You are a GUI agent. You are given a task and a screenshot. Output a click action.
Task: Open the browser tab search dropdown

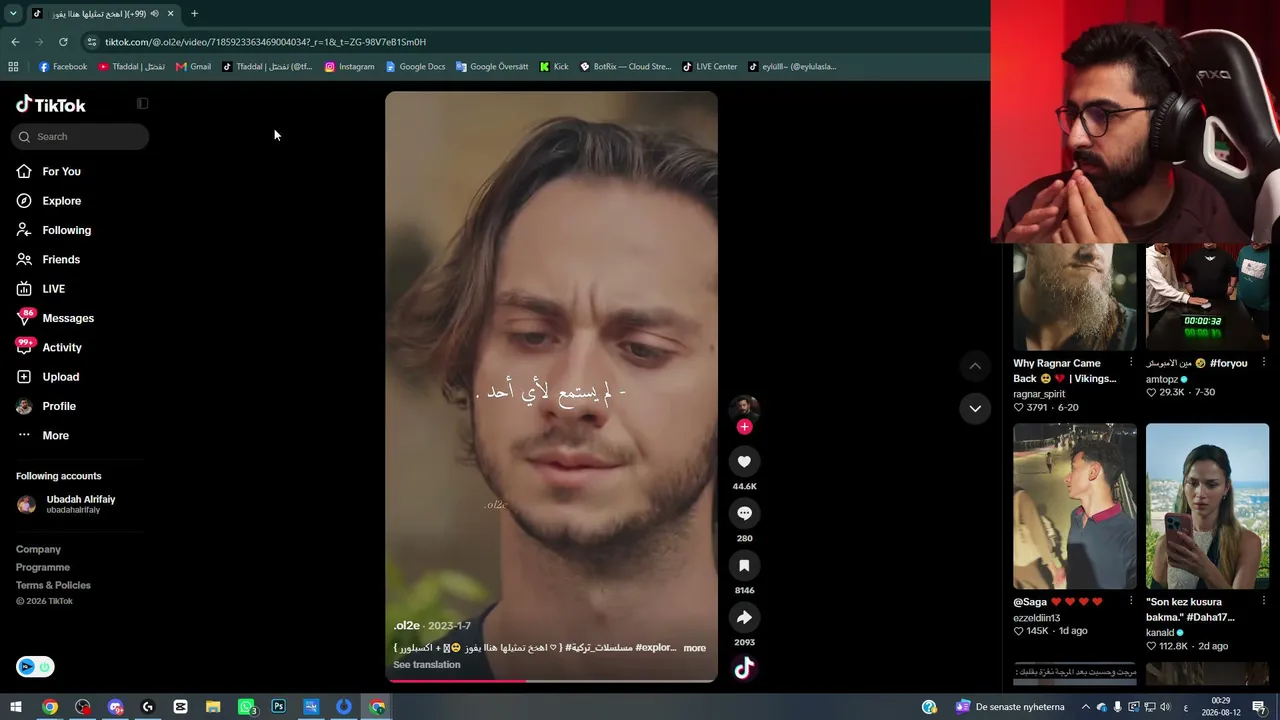pos(13,14)
